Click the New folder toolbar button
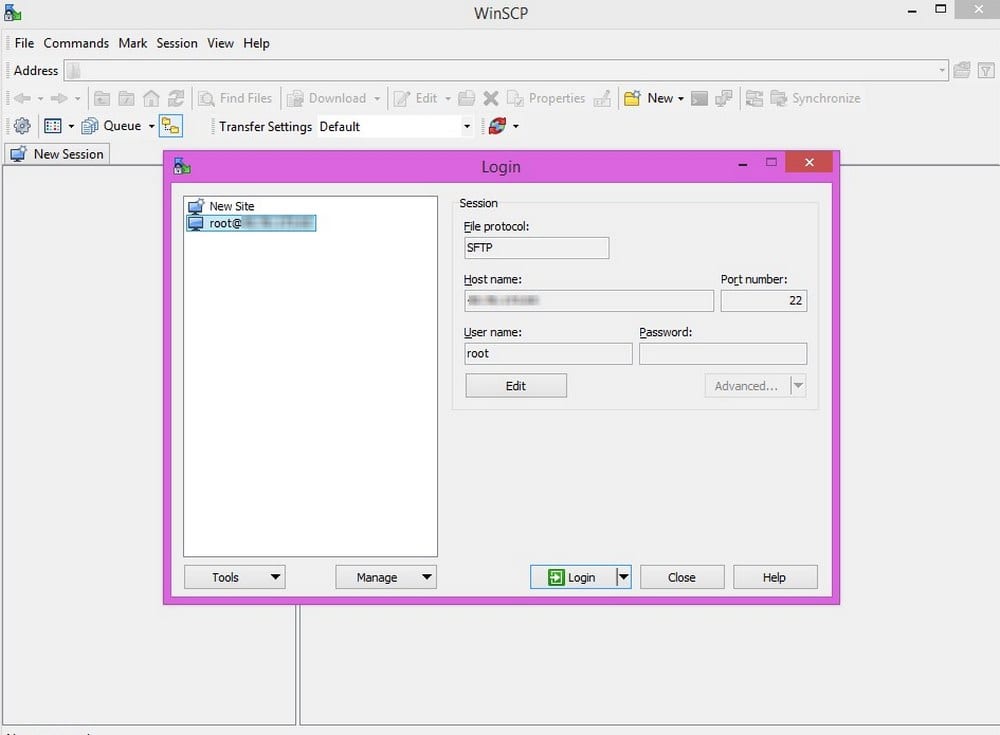 pyautogui.click(x=648, y=98)
